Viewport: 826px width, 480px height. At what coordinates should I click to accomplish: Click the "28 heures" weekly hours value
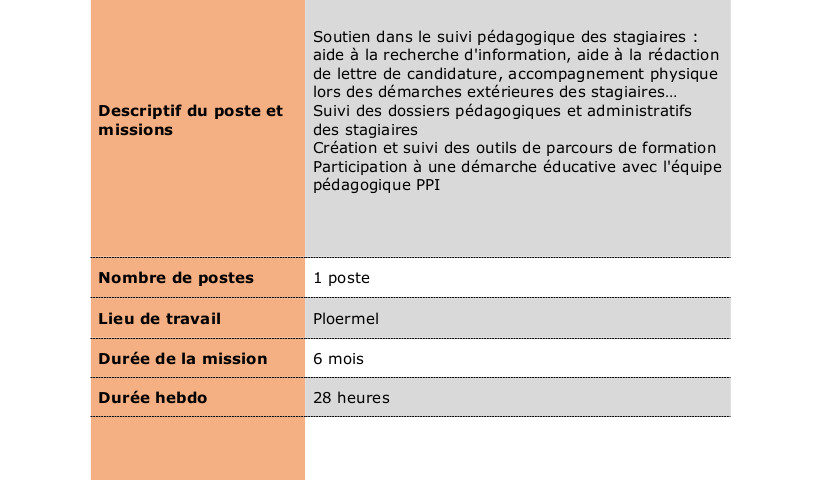point(351,398)
